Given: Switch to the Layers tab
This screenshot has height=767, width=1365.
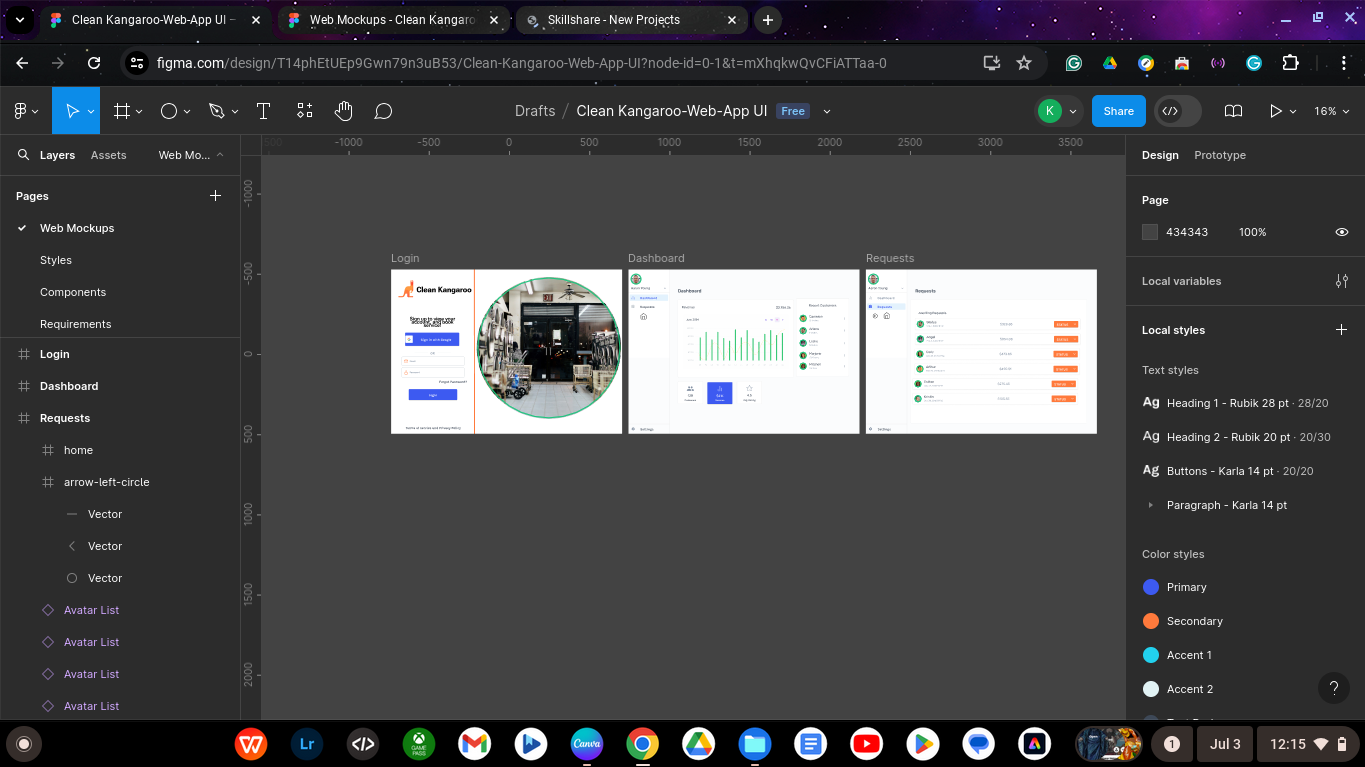Looking at the screenshot, I should (x=57, y=155).
